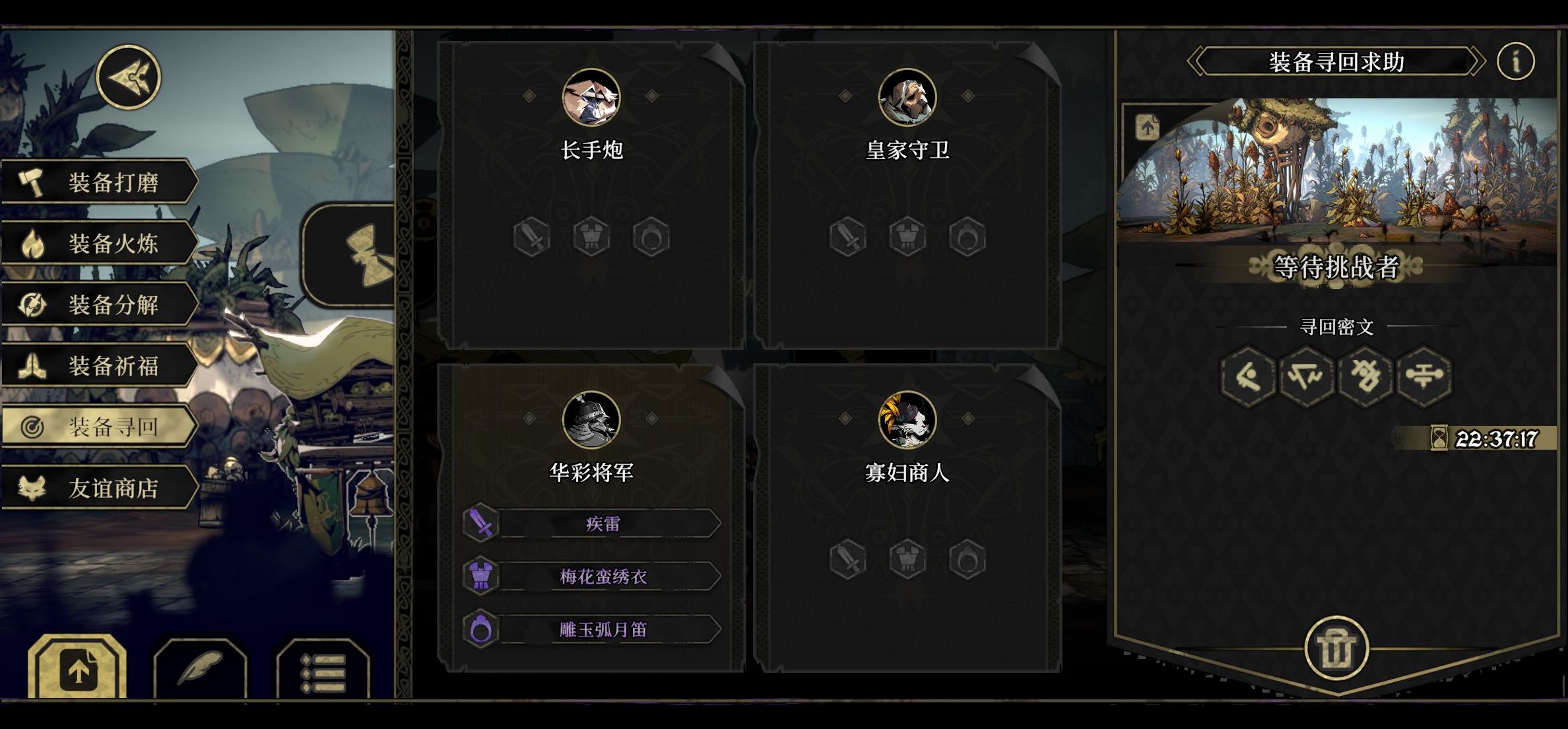Viewport: 1568px width, 729px height.
Task: Open the 装备火炼 menu item
Action: click(x=100, y=243)
